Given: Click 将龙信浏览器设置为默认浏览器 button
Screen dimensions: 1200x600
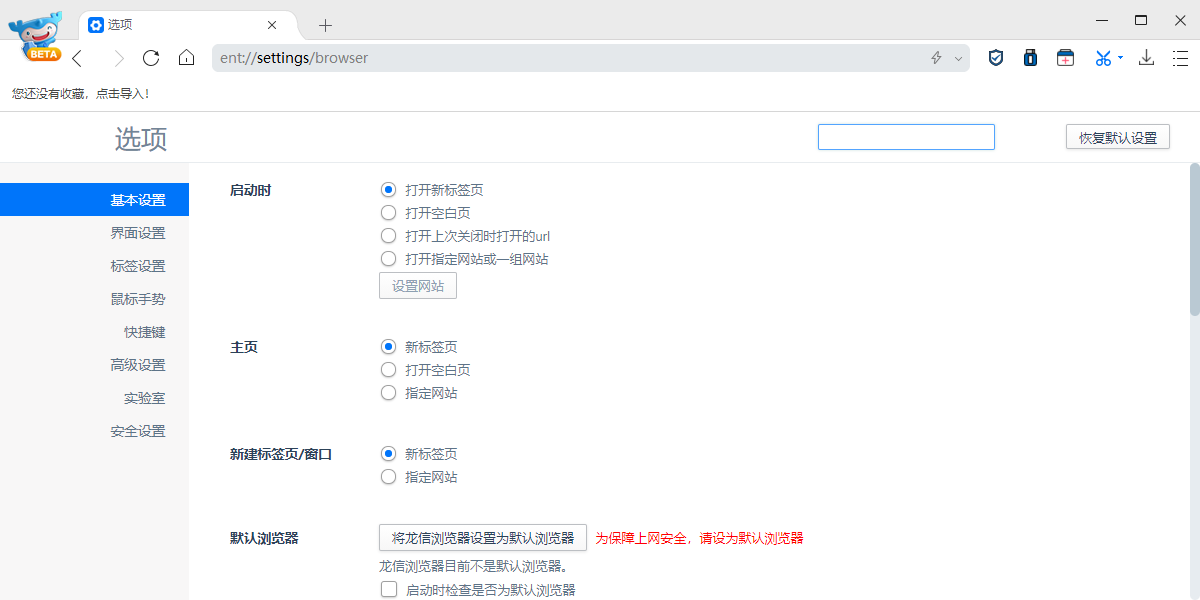Looking at the screenshot, I should (x=482, y=537).
